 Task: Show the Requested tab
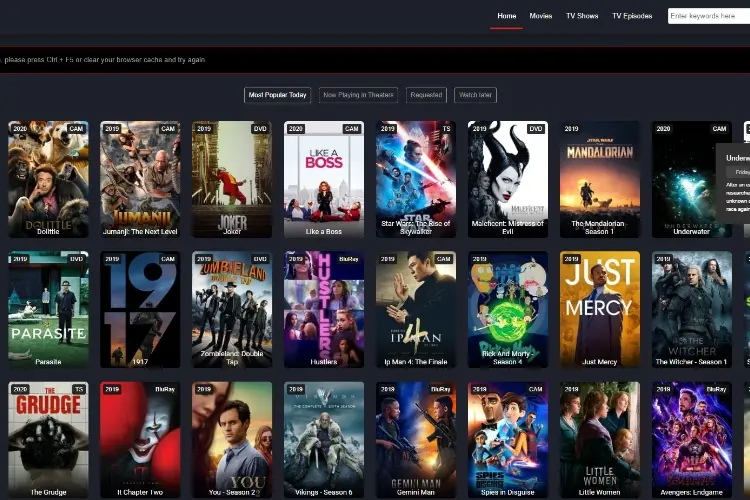(x=426, y=95)
